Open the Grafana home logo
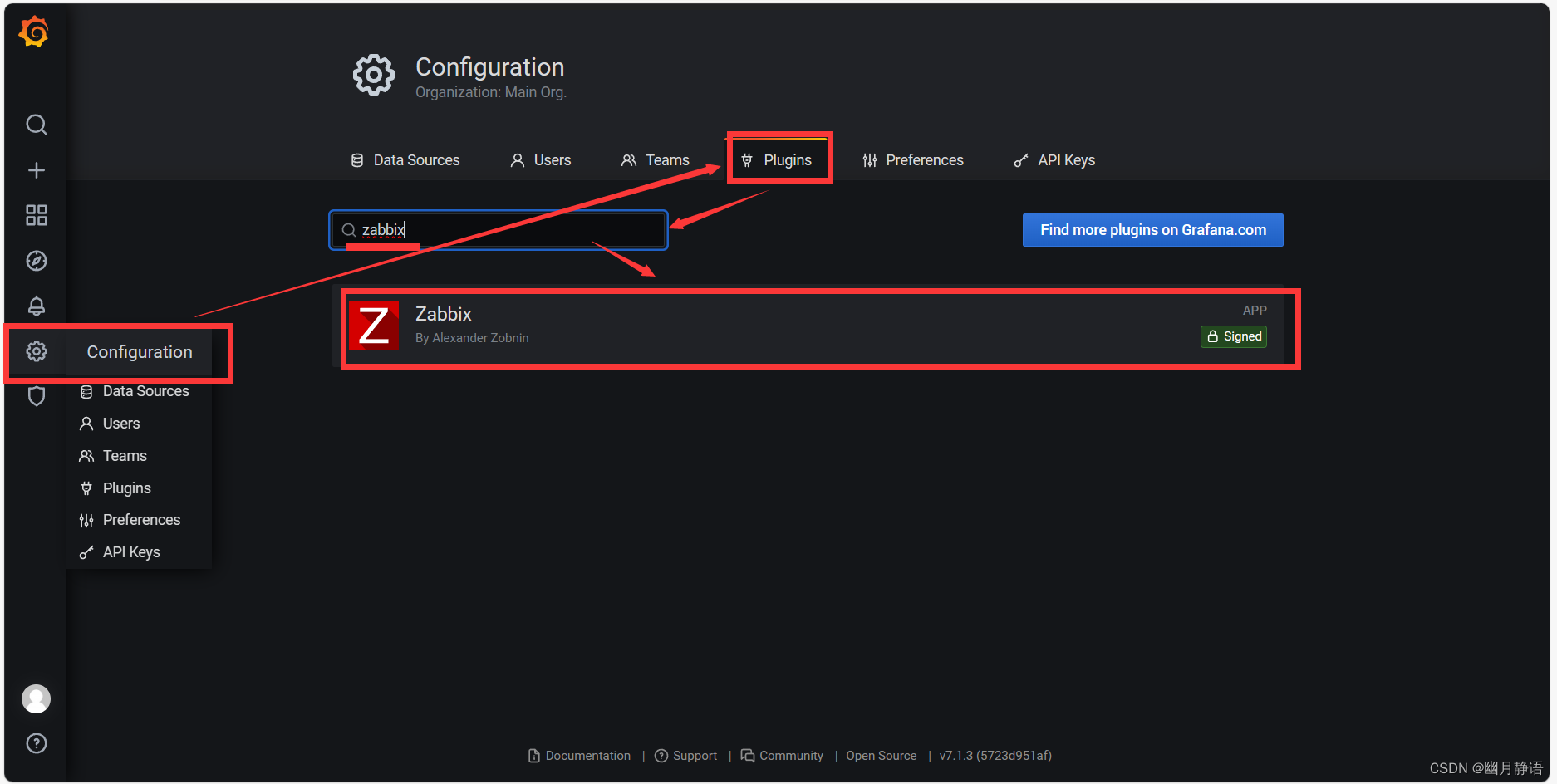The image size is (1557, 784). coord(35,32)
